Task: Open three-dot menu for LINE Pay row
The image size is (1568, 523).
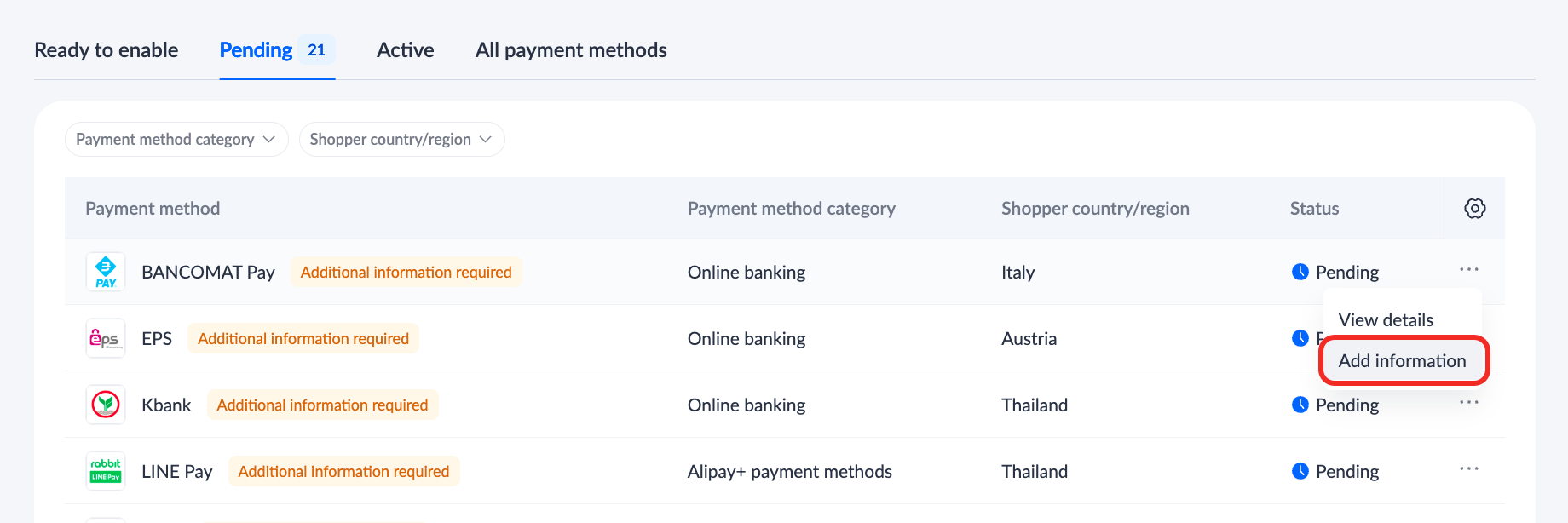Action: 1468,468
